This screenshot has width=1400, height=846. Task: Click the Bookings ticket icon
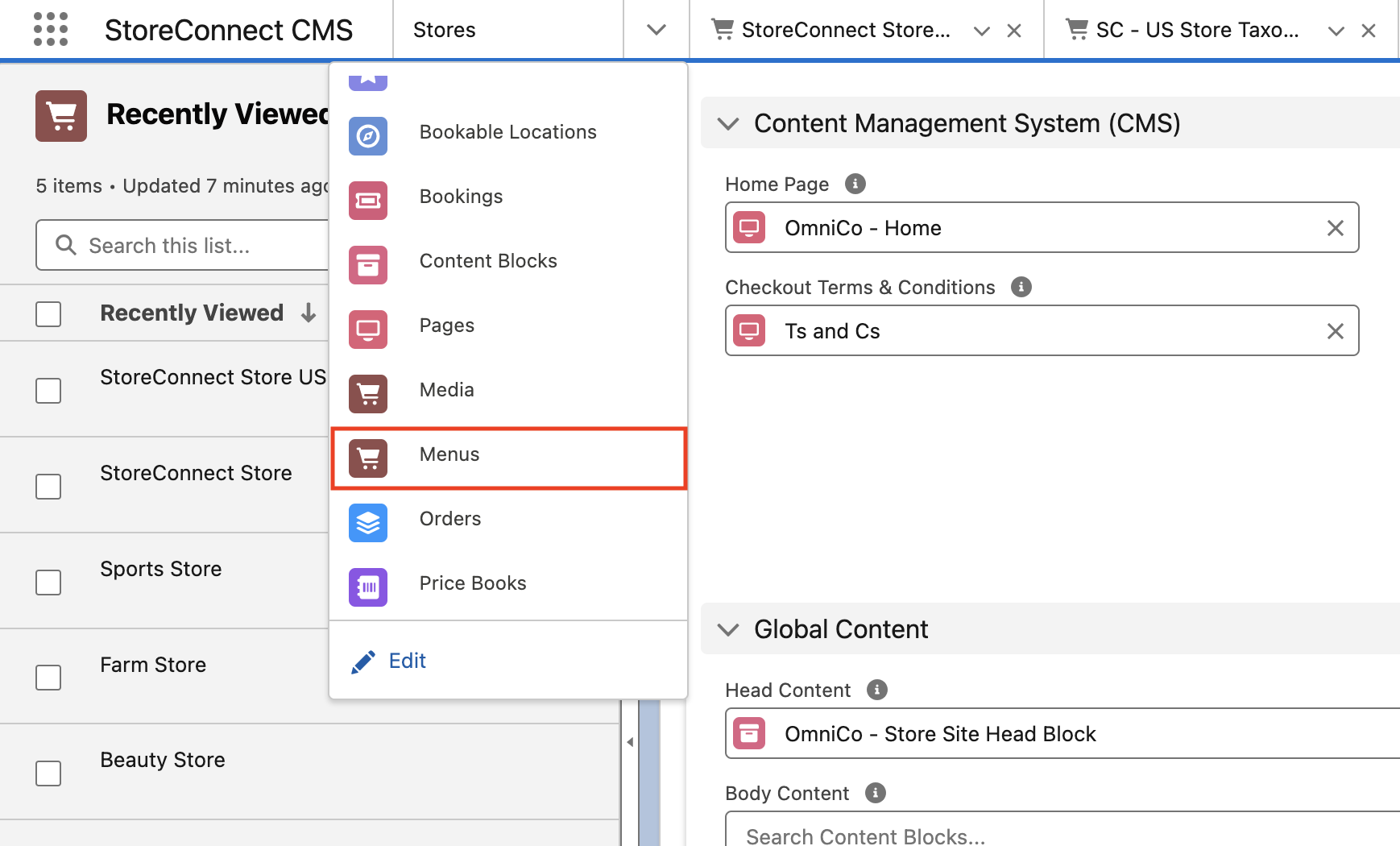coord(368,201)
